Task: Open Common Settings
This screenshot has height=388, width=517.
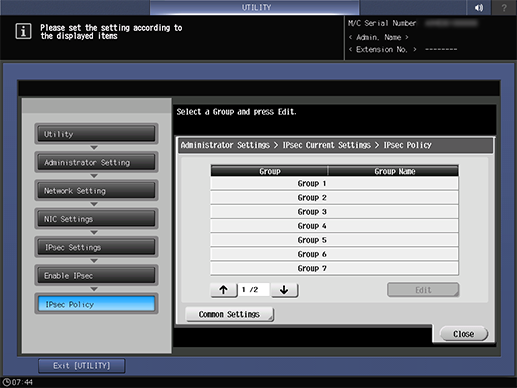Action: (229, 314)
